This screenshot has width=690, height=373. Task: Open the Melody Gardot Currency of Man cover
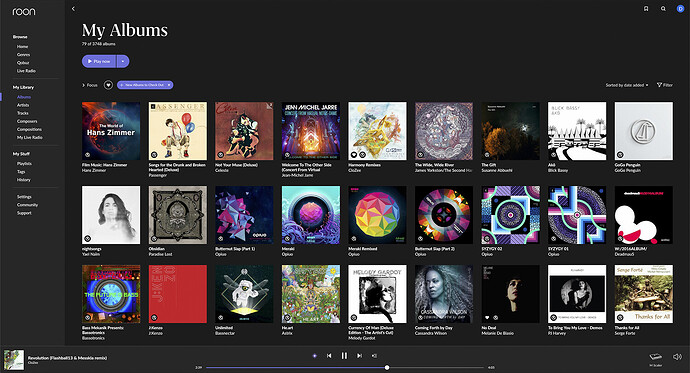pos(377,294)
